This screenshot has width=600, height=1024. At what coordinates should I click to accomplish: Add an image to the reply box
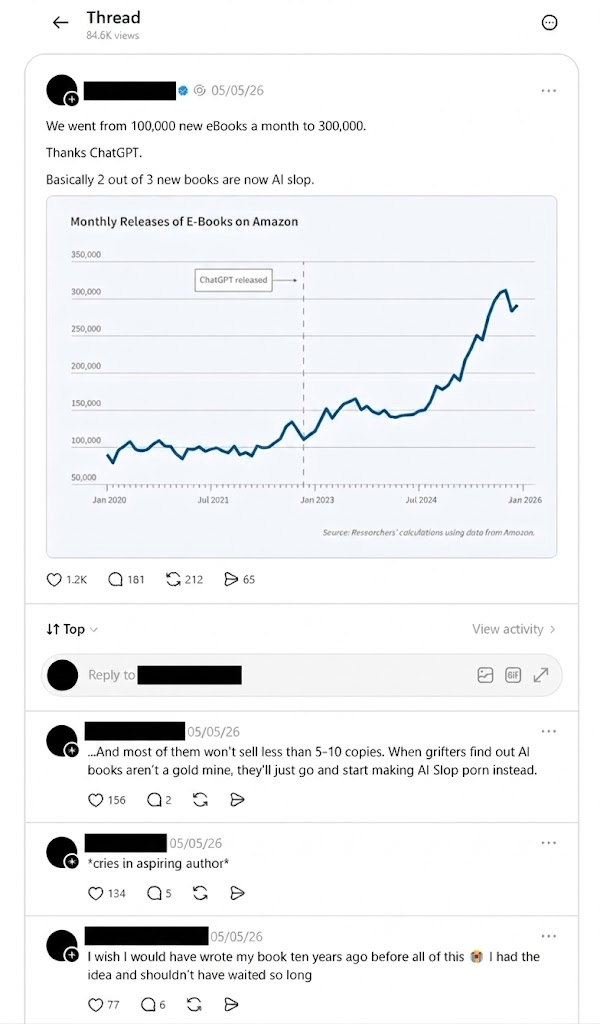coord(485,675)
